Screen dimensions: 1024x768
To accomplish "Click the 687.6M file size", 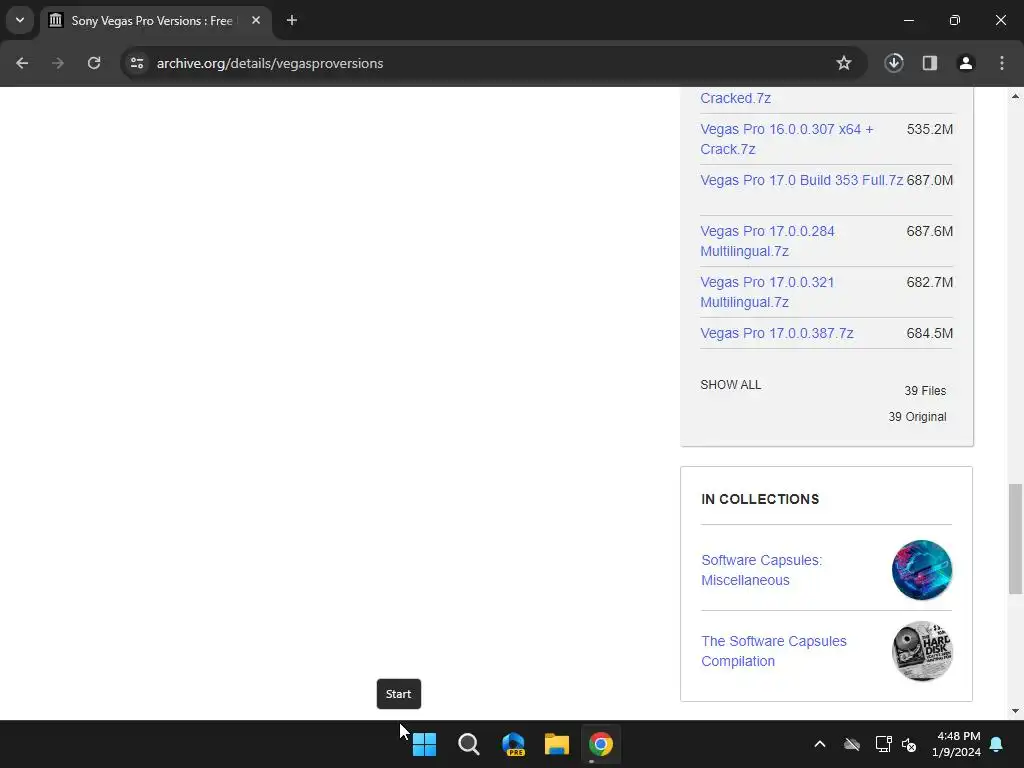I will click(x=929, y=231).
